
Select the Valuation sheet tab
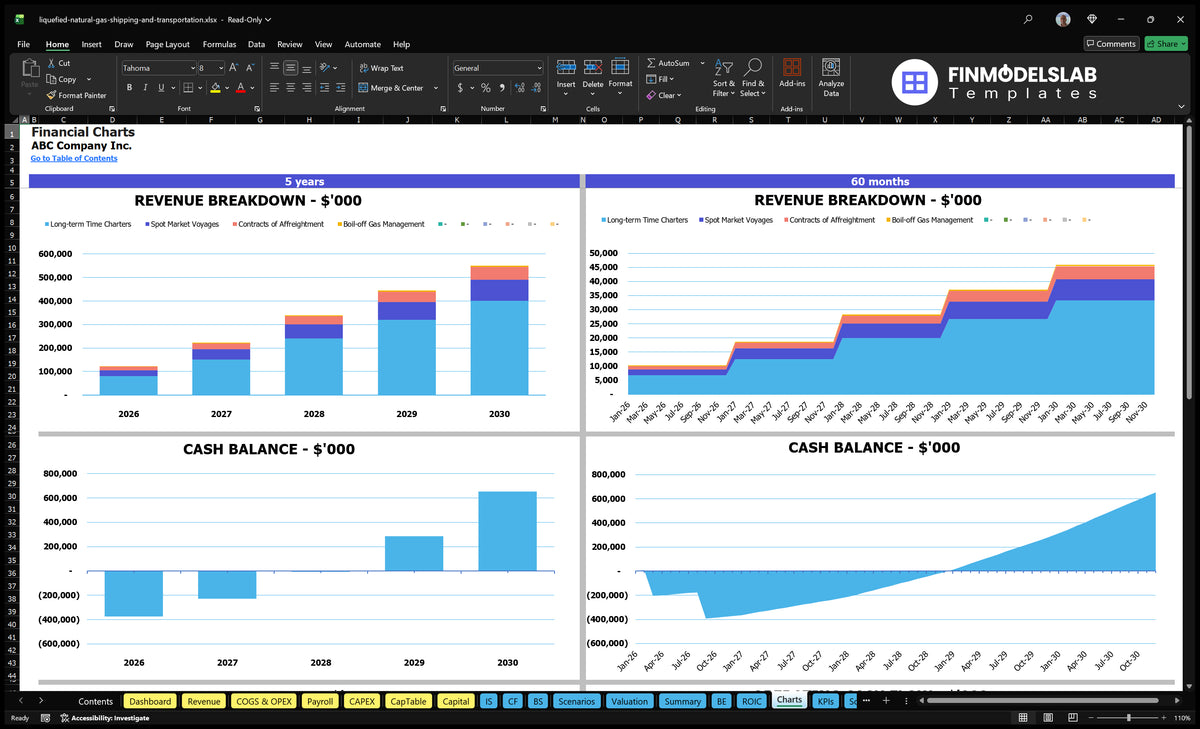pos(629,701)
